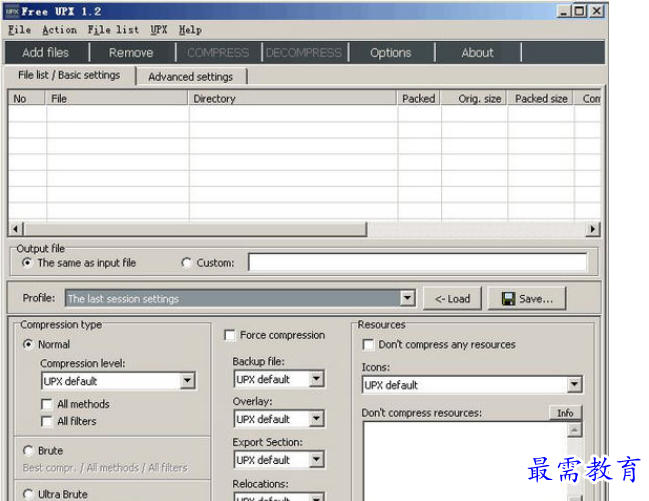
Task: Click the Don't compress resources list box
Action: 465,462
